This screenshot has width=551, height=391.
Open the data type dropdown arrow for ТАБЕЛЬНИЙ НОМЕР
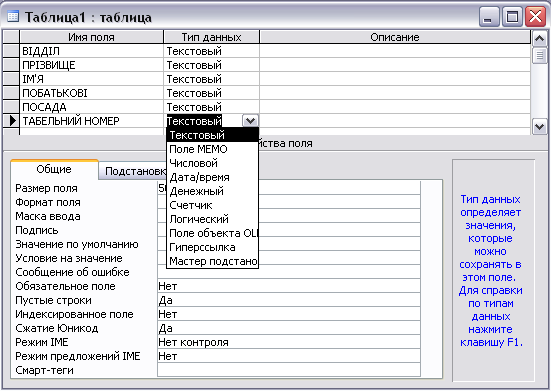250,121
